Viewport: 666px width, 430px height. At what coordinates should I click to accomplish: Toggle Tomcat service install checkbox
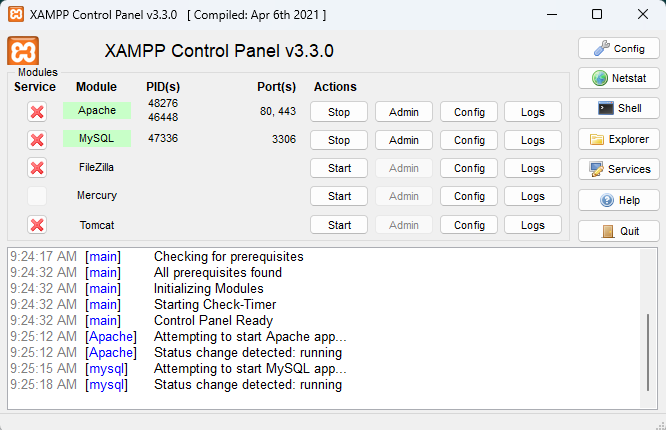click(37, 225)
